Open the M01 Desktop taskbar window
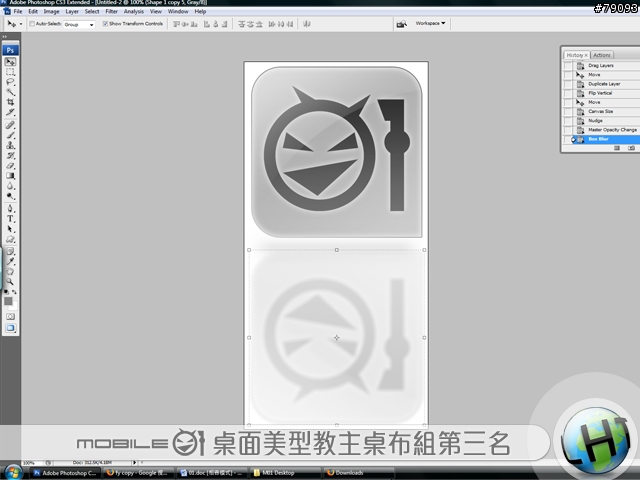 (284, 473)
